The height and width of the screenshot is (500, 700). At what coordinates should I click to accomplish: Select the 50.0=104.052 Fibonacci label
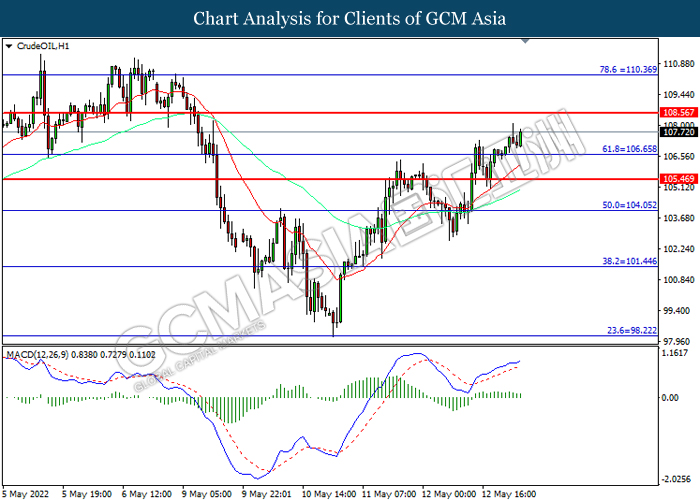click(629, 205)
